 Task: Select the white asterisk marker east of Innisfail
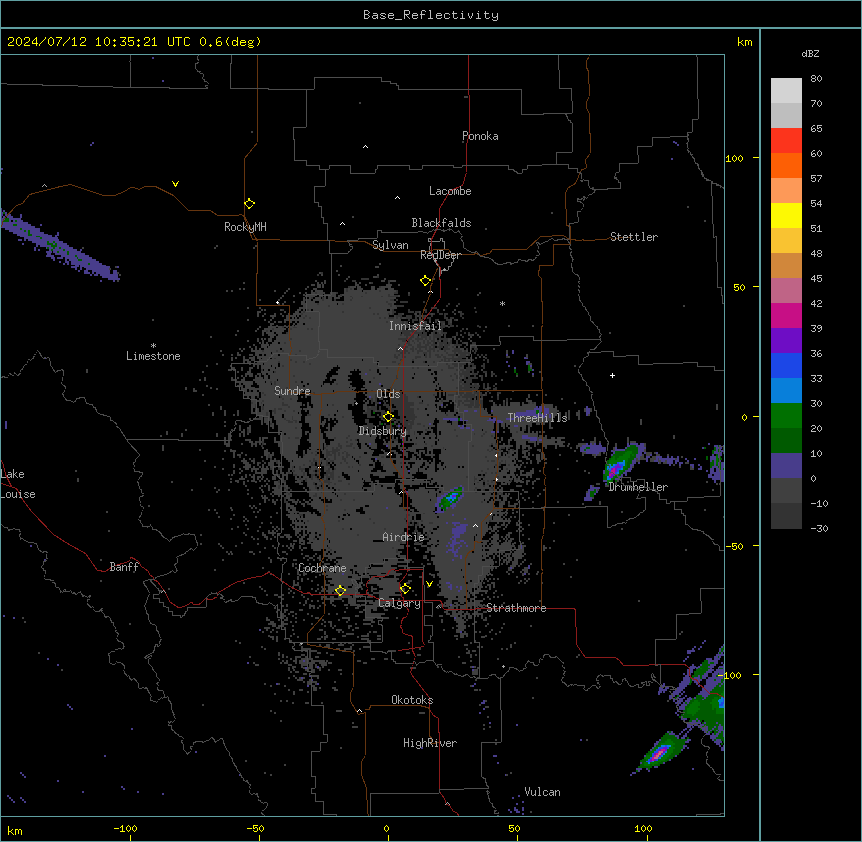[x=502, y=303]
